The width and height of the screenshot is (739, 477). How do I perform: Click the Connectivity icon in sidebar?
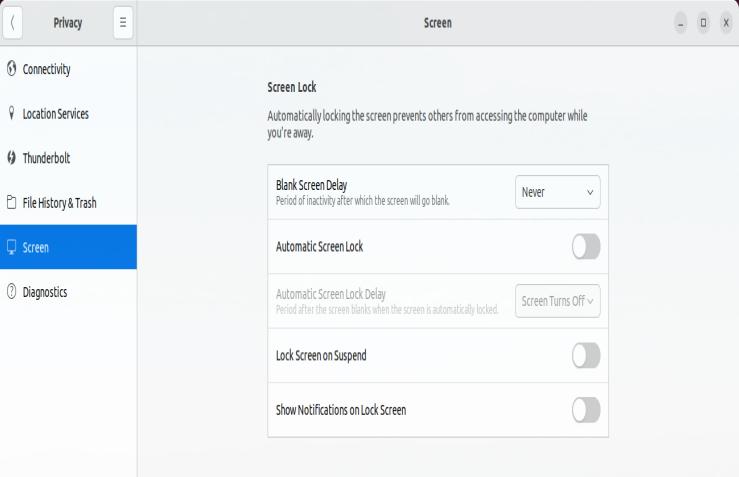point(12,69)
